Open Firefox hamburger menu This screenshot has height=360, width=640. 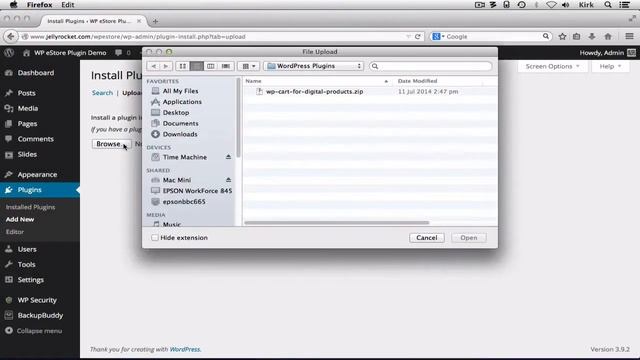click(x=629, y=37)
